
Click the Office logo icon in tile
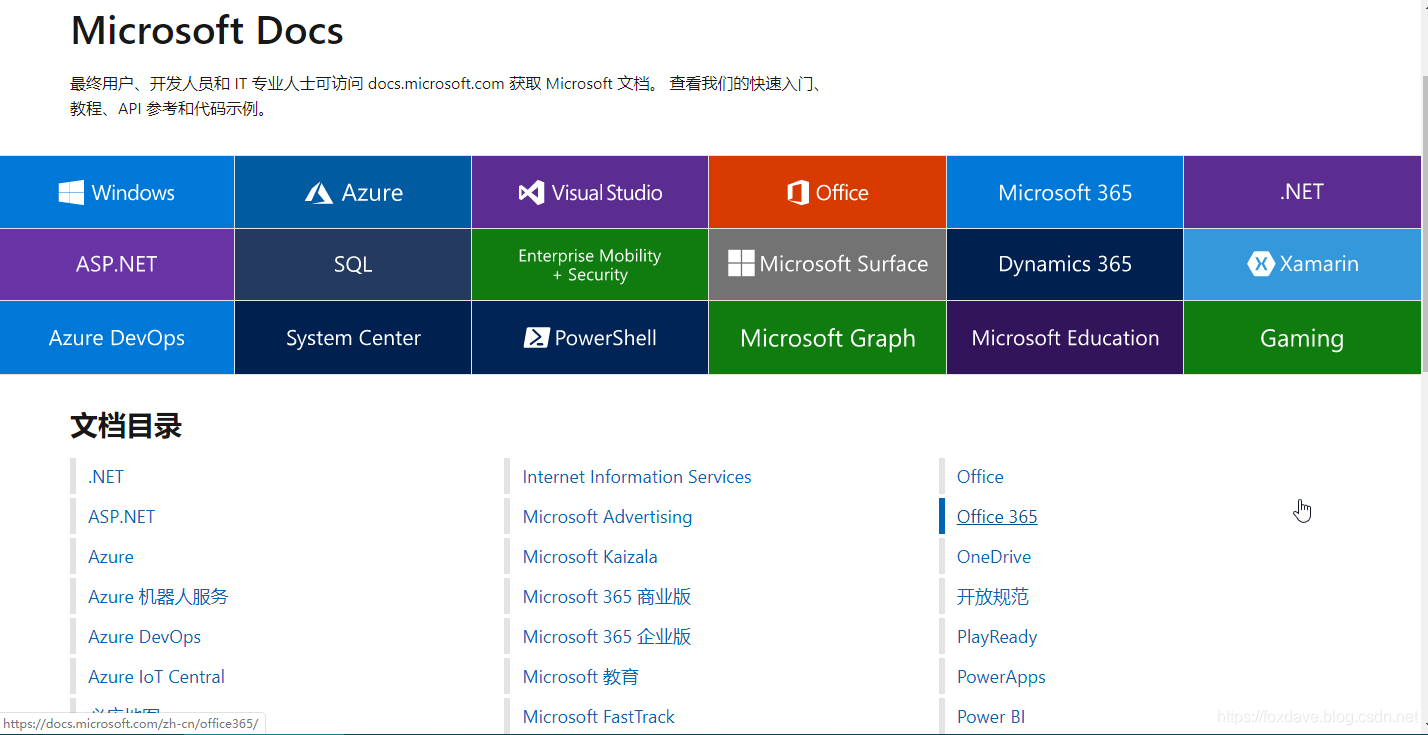pos(797,193)
